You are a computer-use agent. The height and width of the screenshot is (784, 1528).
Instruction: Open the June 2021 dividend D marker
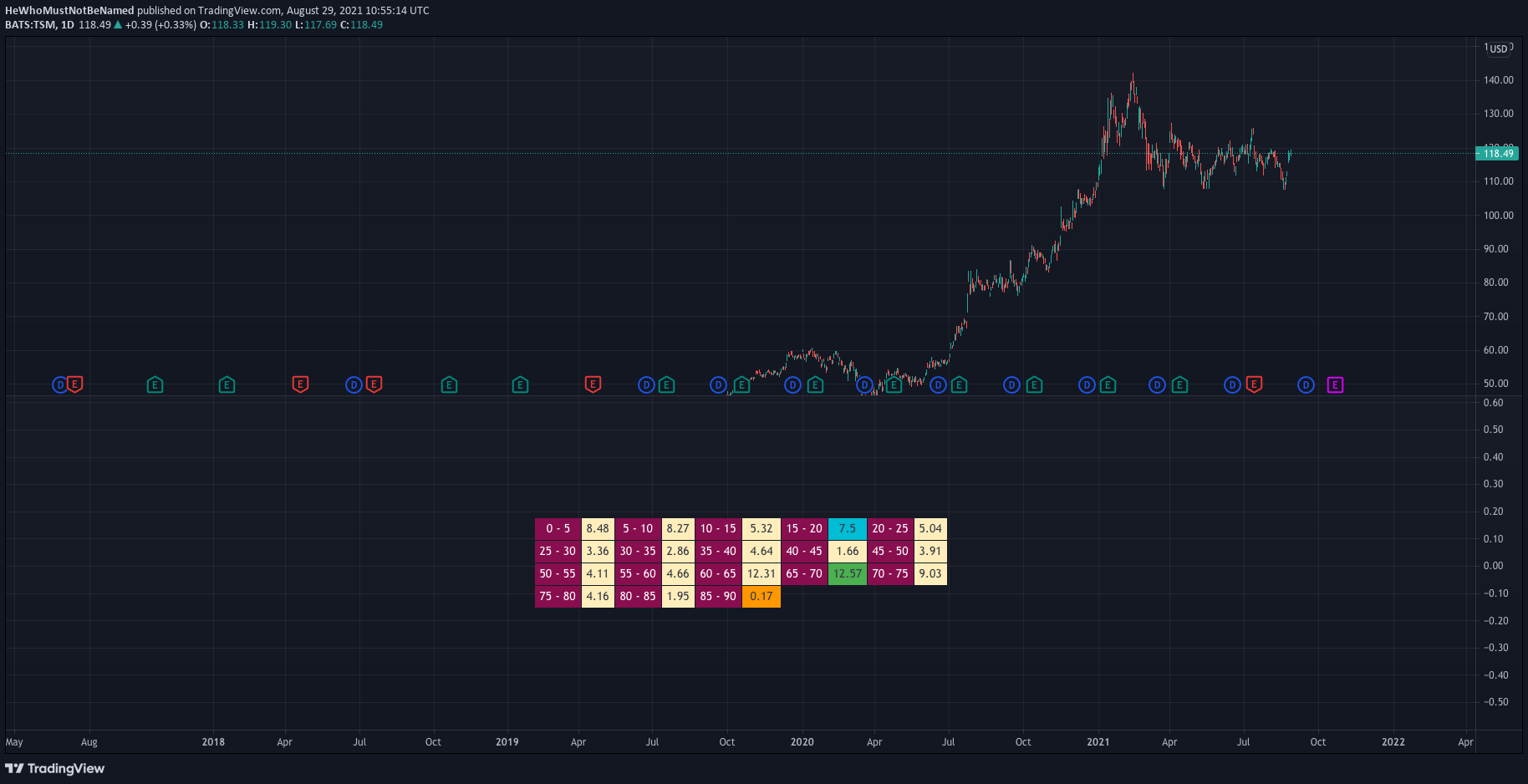pos(1232,385)
